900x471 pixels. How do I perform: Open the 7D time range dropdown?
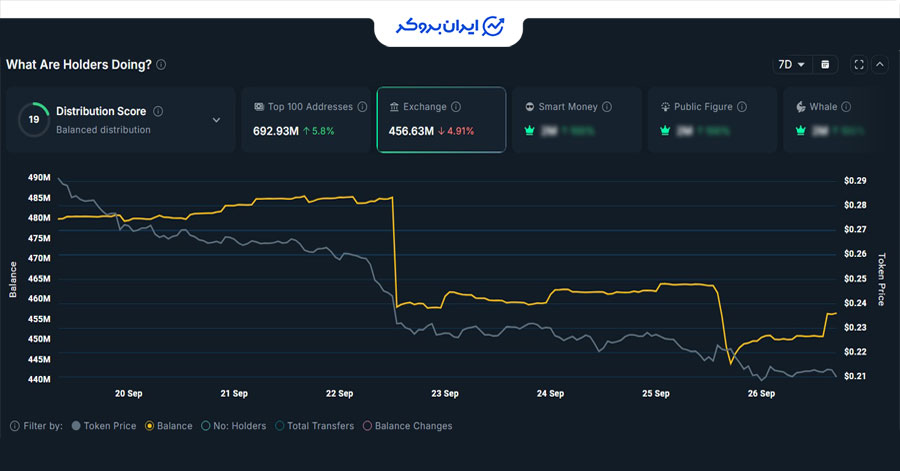click(x=790, y=64)
